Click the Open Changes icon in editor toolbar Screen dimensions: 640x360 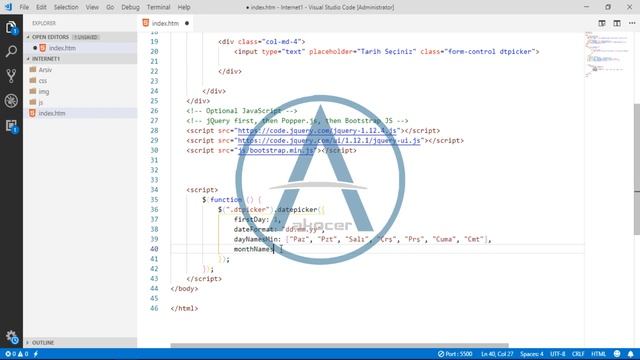coord(602,23)
